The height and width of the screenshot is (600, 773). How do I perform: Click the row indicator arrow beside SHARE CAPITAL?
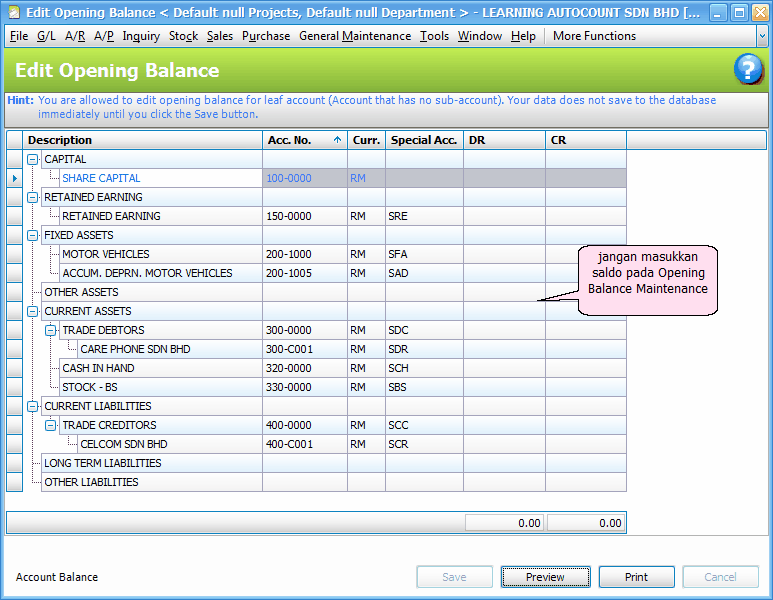point(14,178)
